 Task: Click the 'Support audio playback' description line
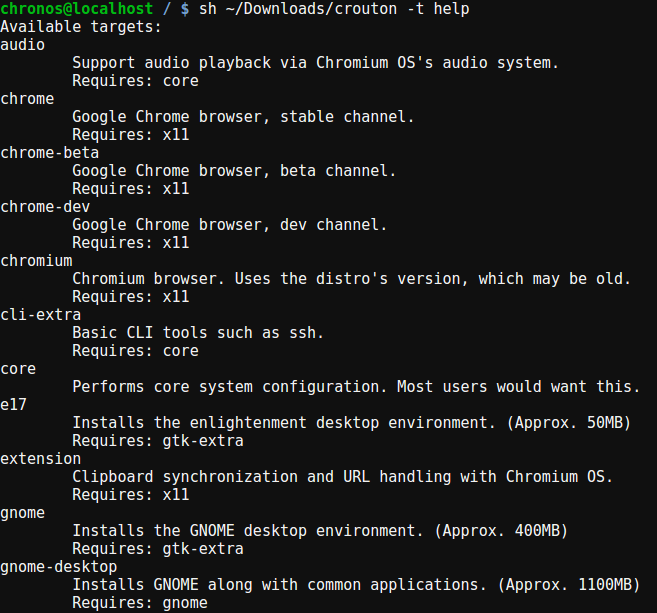315,63
